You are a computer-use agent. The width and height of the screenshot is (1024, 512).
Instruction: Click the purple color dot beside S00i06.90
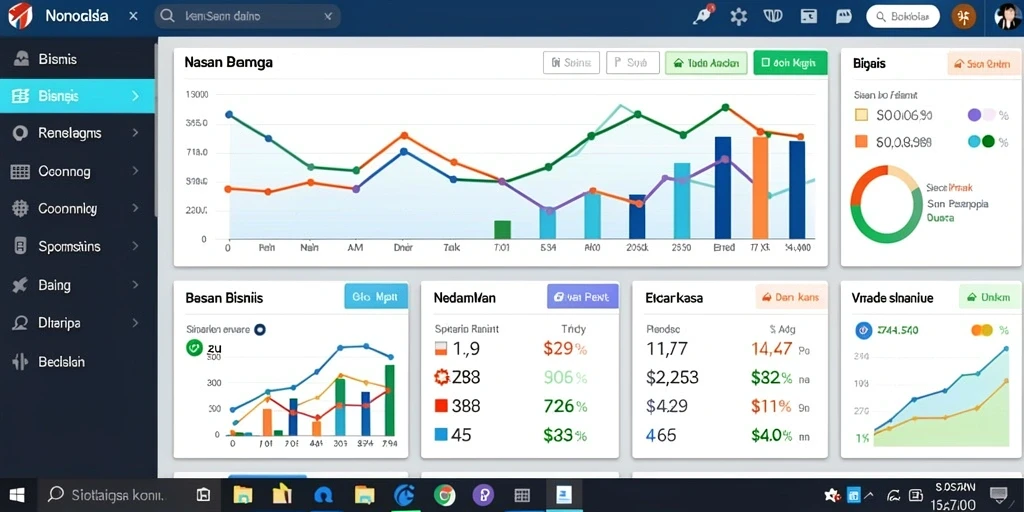point(974,116)
